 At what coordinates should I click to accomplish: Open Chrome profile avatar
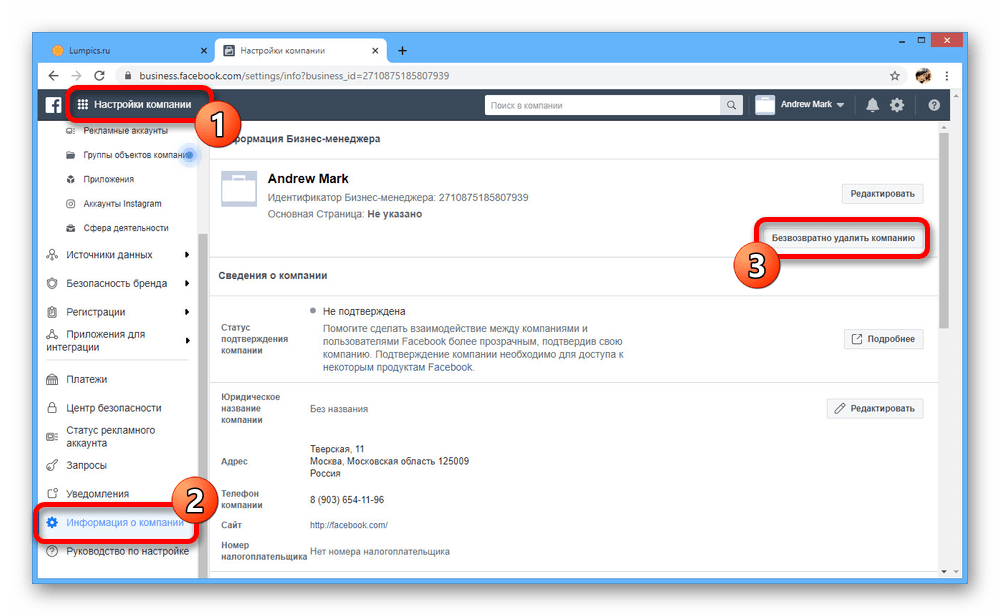pos(923,76)
